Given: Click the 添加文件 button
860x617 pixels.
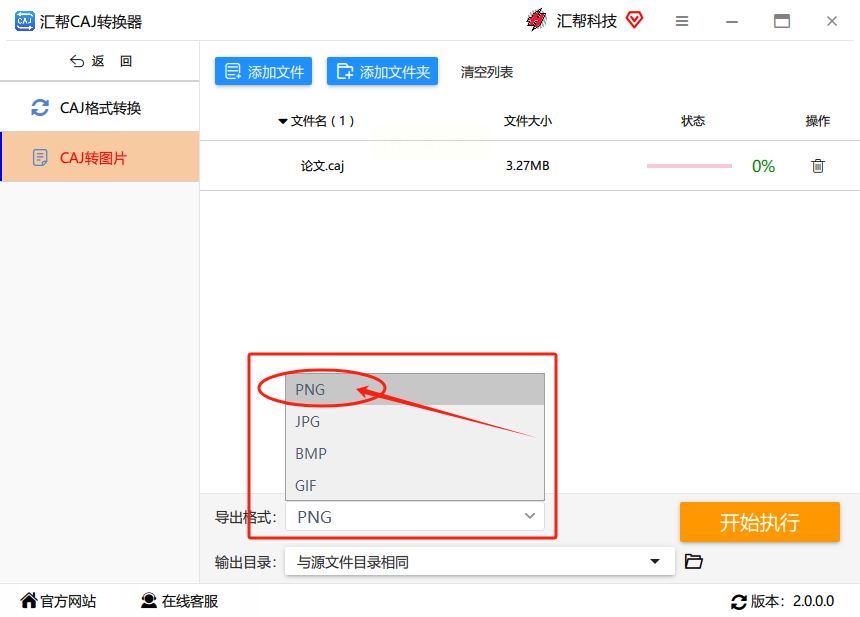Looking at the screenshot, I should tap(263, 71).
